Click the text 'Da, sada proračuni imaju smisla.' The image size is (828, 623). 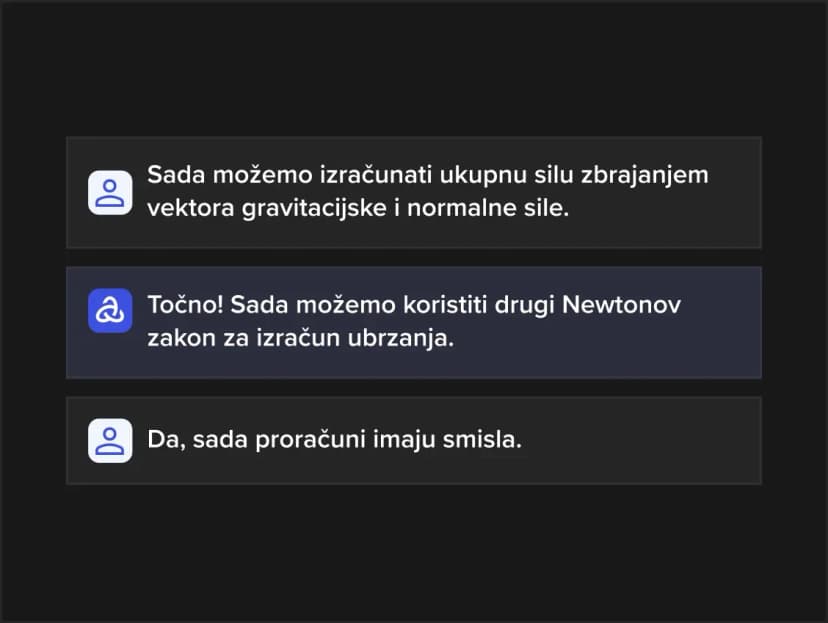[334, 440]
